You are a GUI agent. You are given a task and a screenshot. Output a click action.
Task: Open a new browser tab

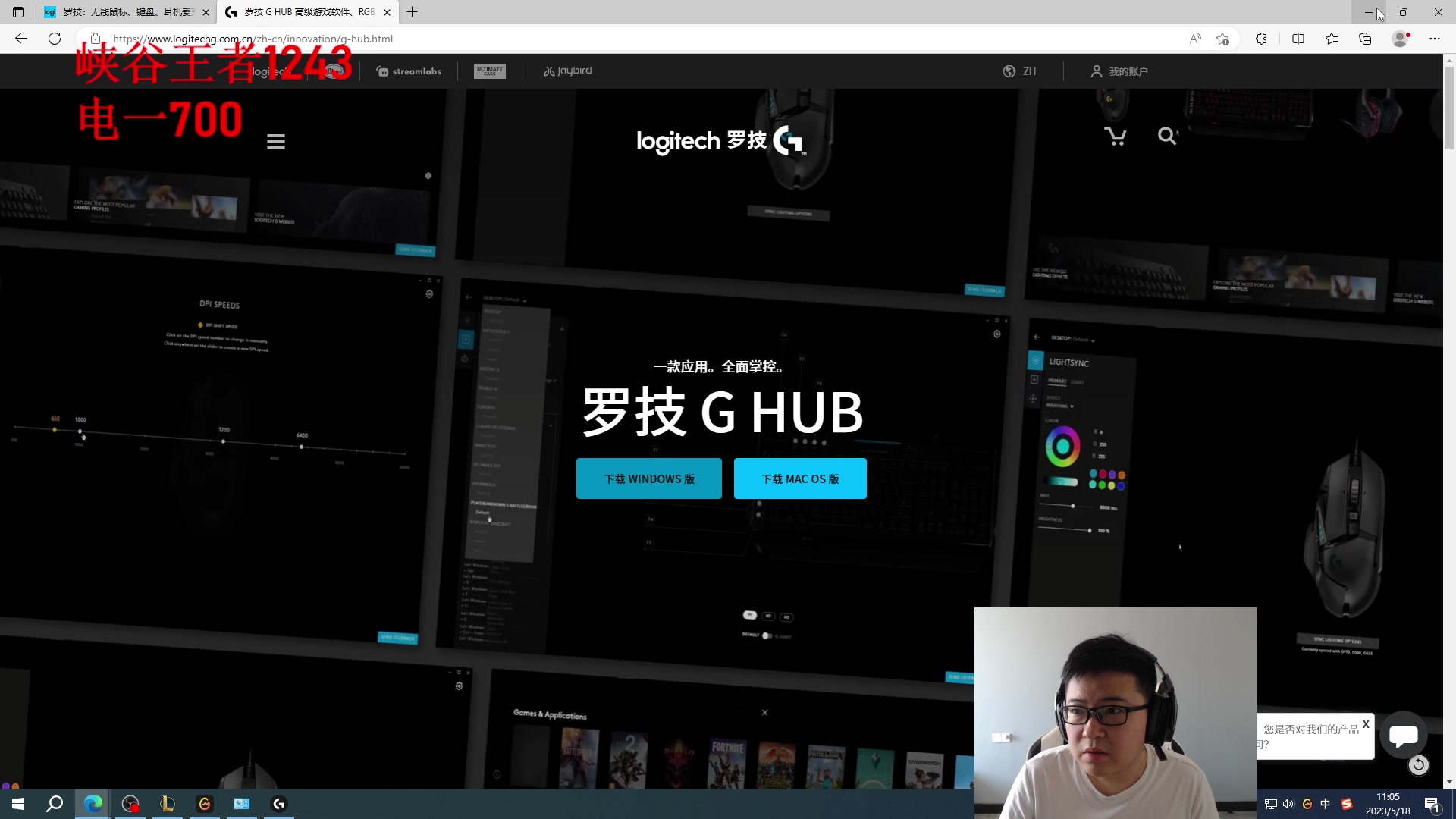pos(413,12)
